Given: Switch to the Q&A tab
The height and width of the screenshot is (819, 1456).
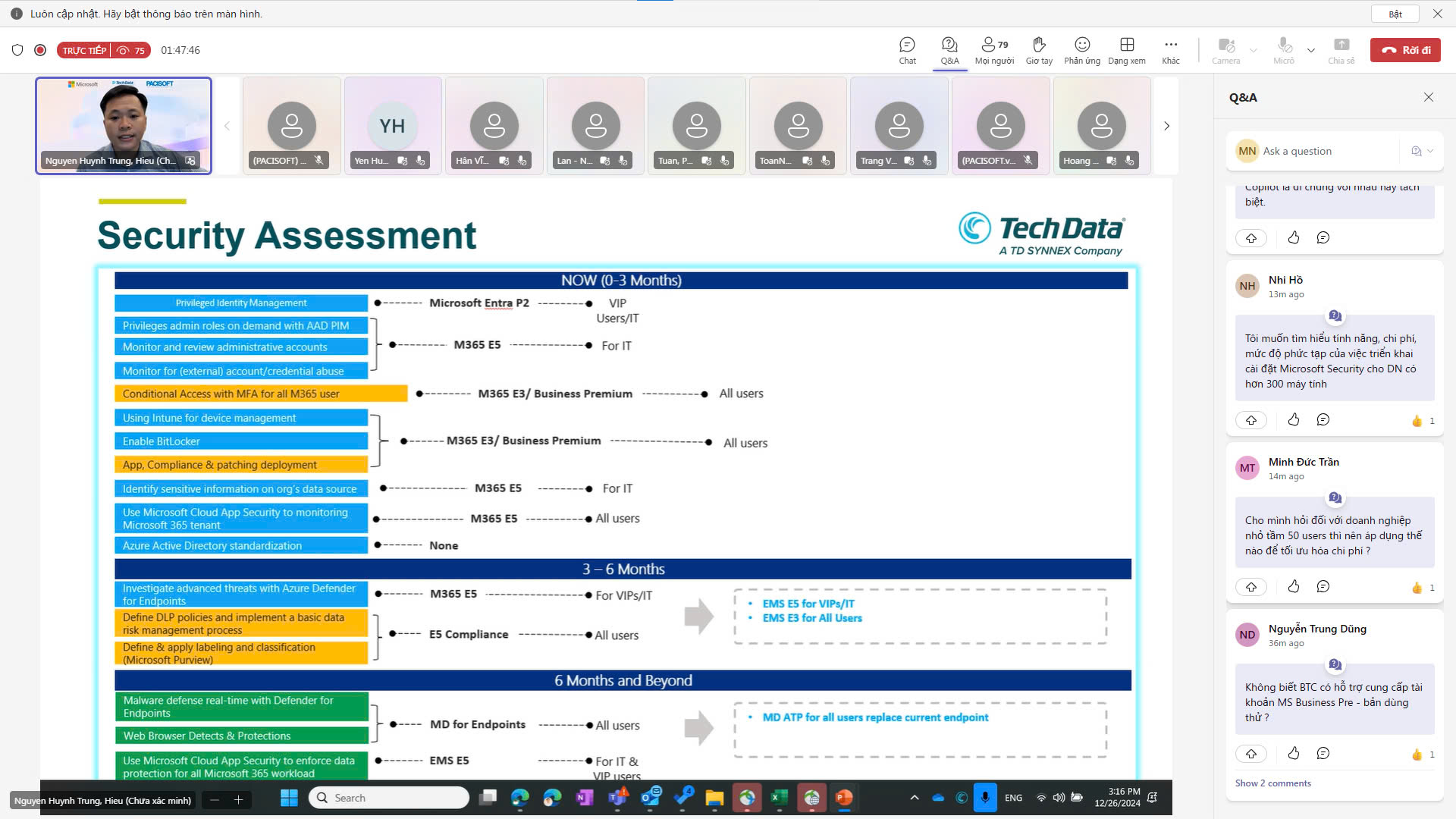Looking at the screenshot, I should [949, 50].
